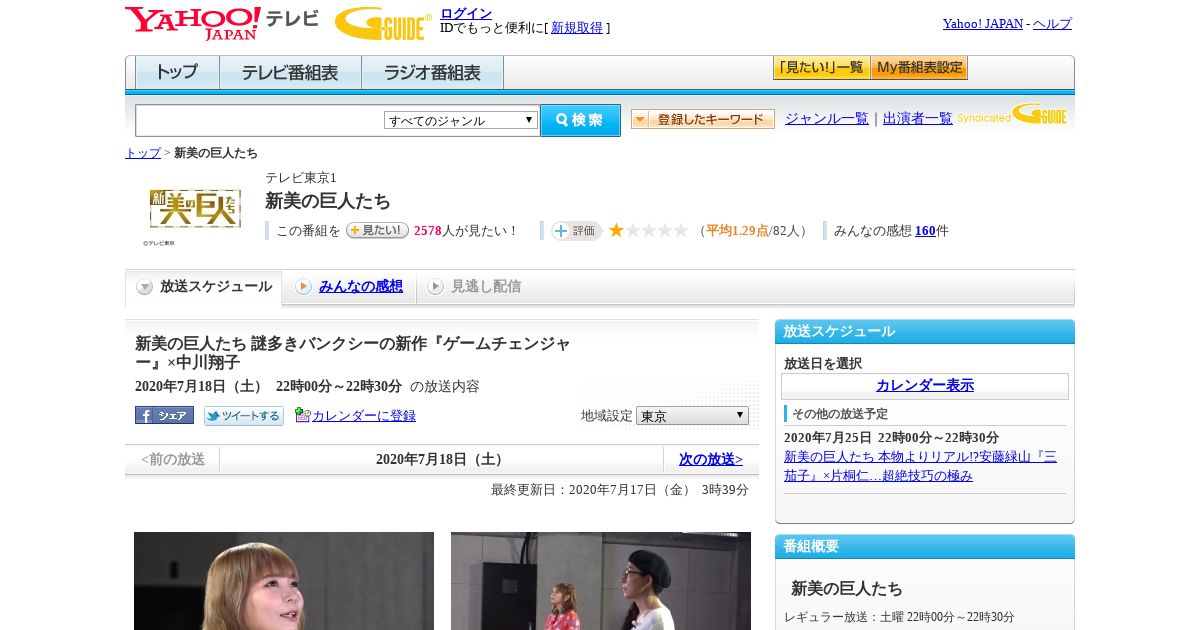Click the Syndicated G-GUIDE logo
This screenshot has height=630, width=1200.
1011,115
